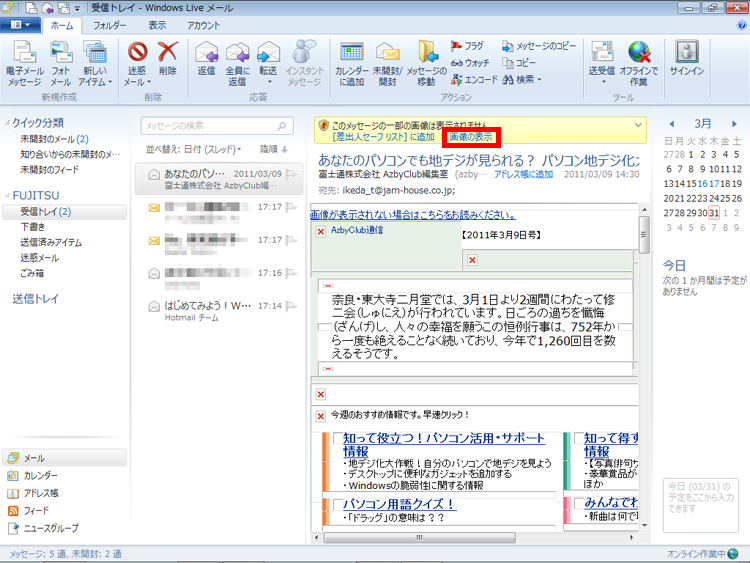Click the Watch (ウォッチ) button
The width and height of the screenshot is (750, 563).
[x=470, y=63]
